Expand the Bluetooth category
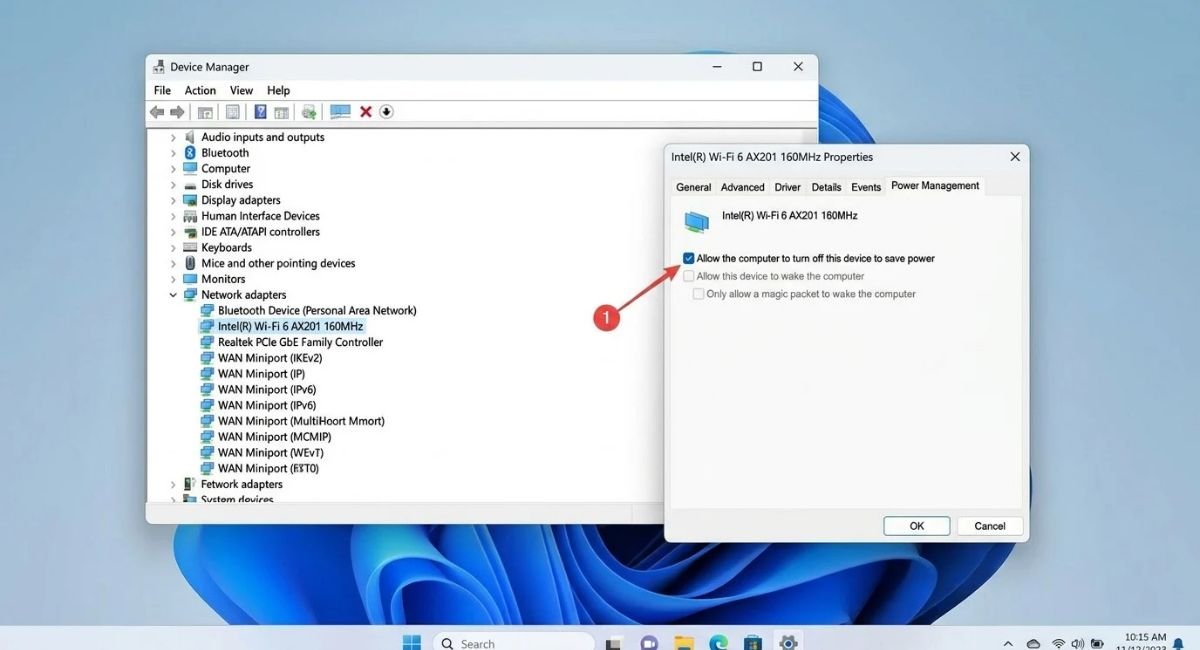This screenshot has height=650, width=1200. (173, 153)
